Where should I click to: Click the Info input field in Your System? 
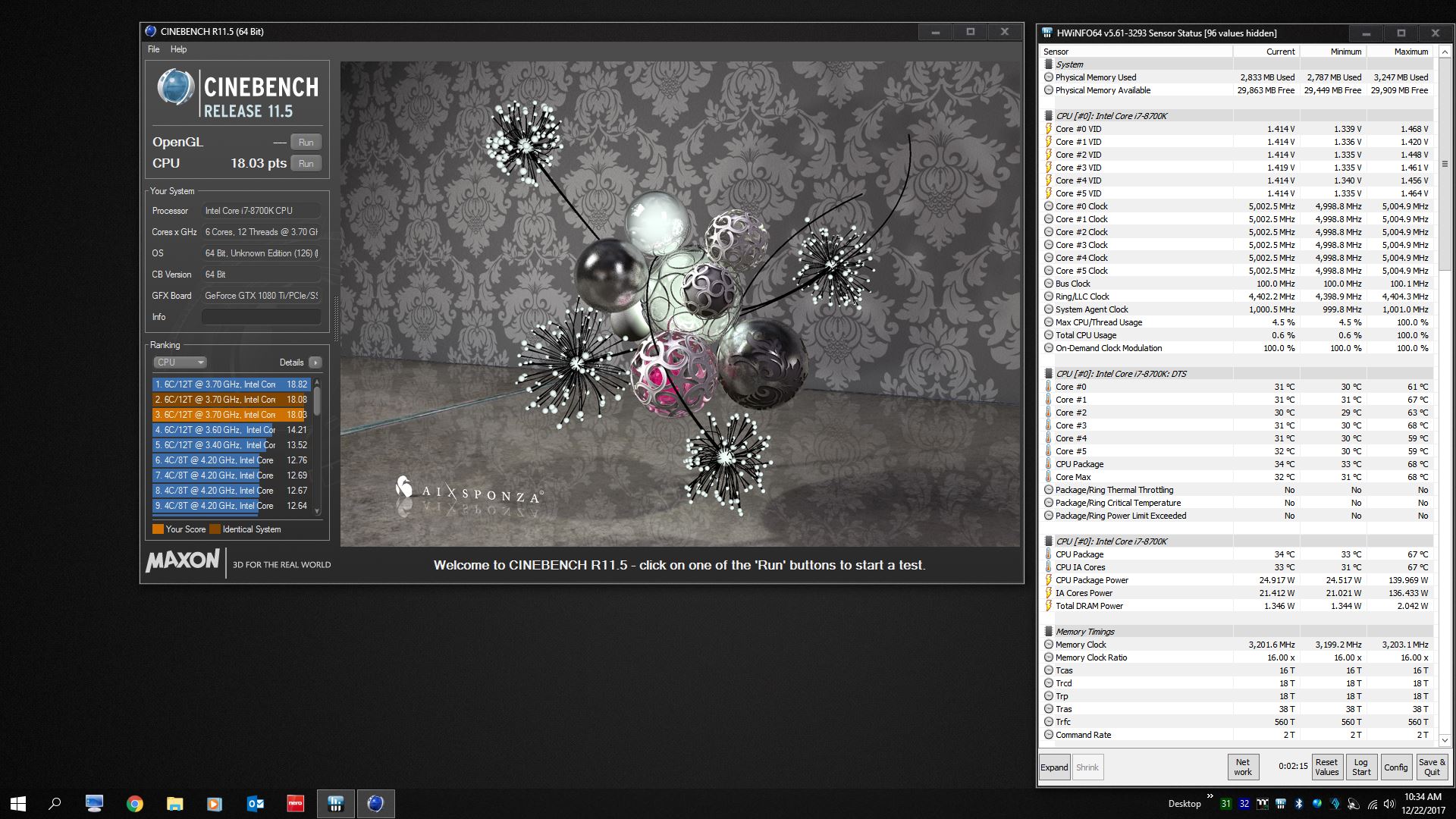pyautogui.click(x=261, y=317)
